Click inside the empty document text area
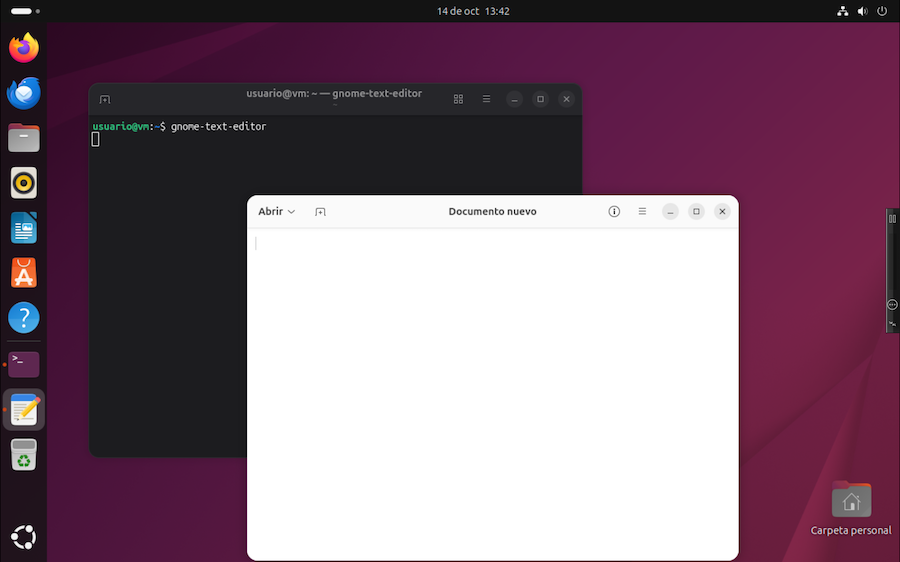Viewport: 900px width, 562px height. [492, 390]
